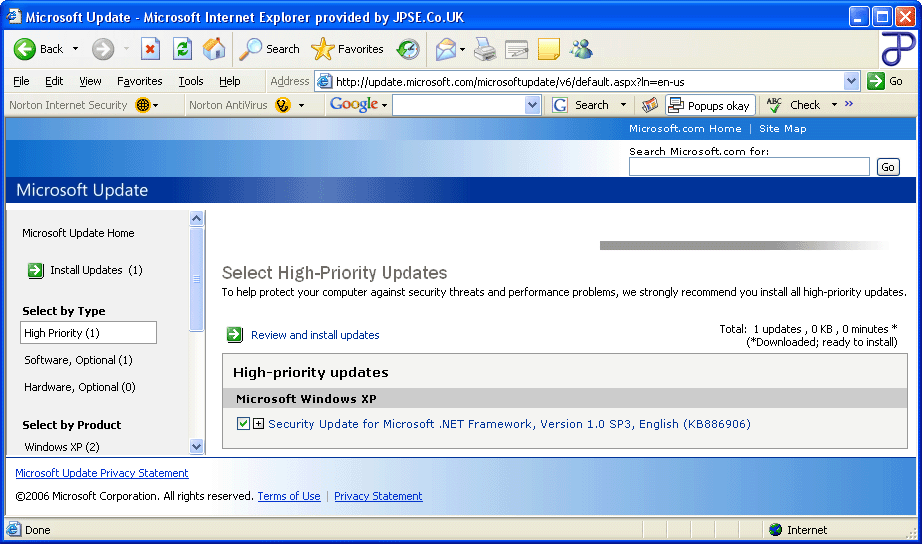Open the Mail icon dropdown arrow
922x544 pixels.
click(462, 49)
